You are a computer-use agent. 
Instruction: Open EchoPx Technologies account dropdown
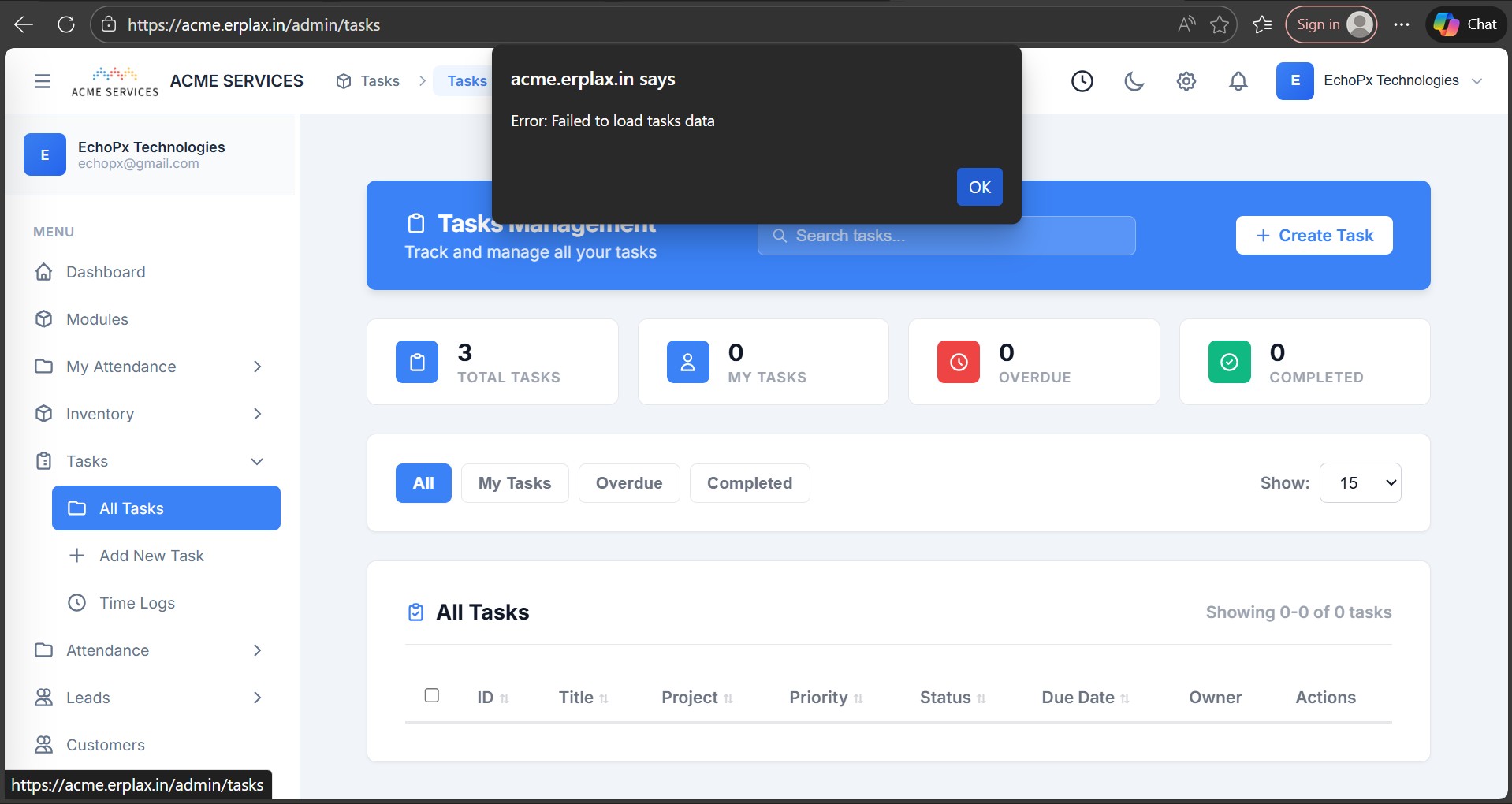tap(1380, 81)
